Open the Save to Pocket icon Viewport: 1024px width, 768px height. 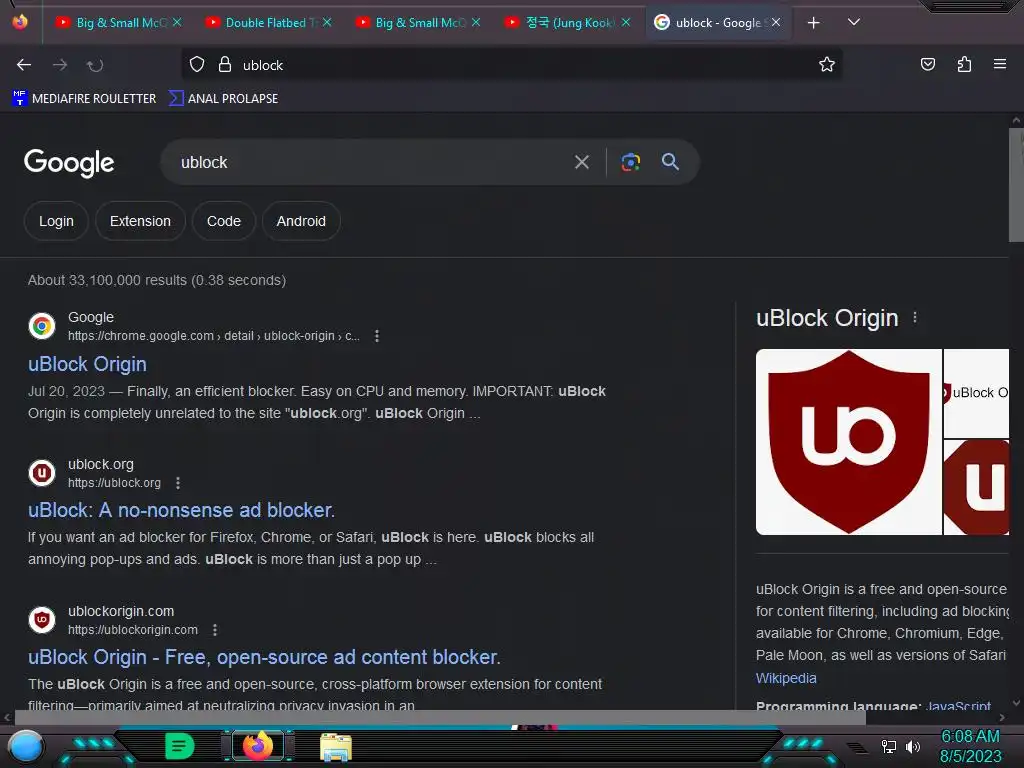(x=927, y=64)
